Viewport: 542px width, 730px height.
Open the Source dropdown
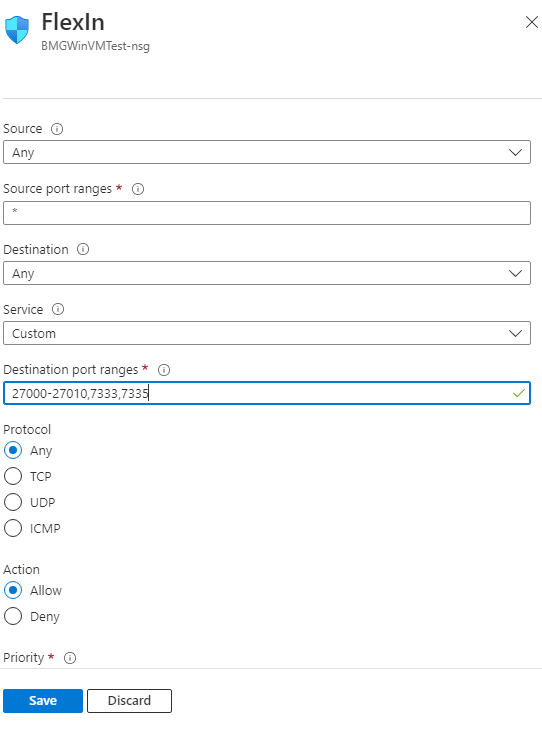coord(267,152)
